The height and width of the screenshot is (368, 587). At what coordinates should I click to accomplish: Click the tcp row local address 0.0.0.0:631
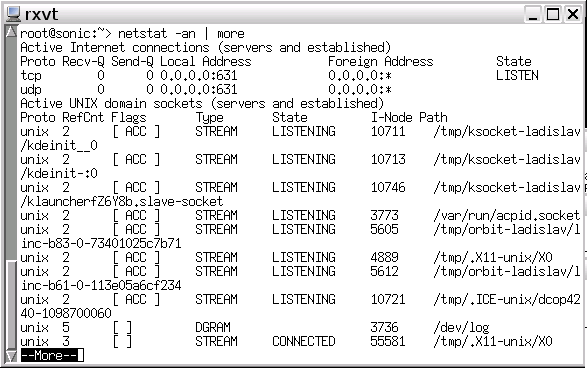click(x=199, y=76)
